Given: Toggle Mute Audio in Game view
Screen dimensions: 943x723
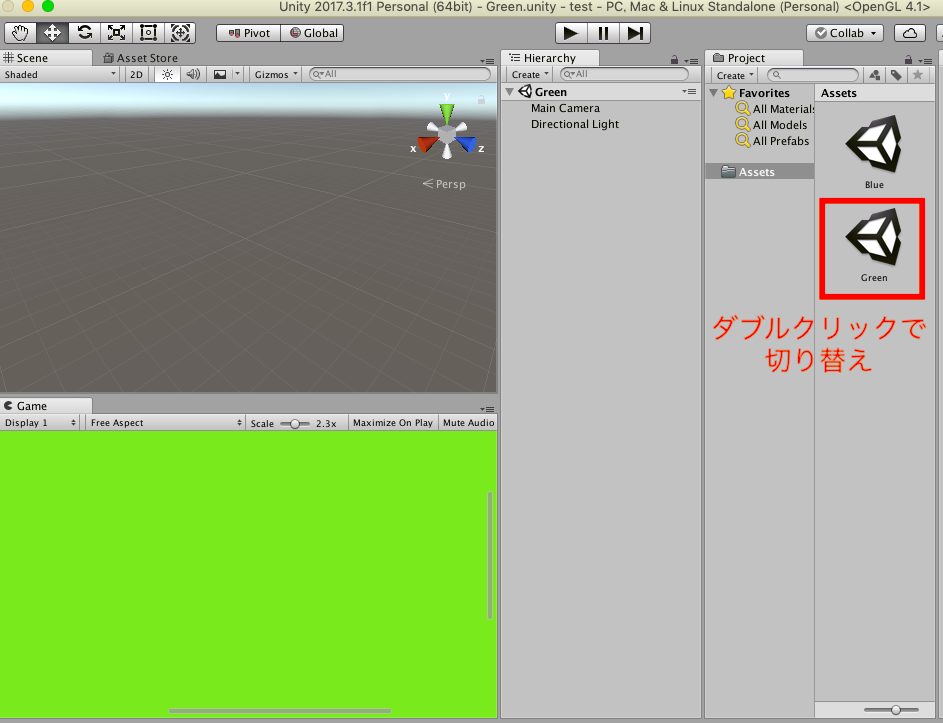Looking at the screenshot, I should tap(468, 423).
